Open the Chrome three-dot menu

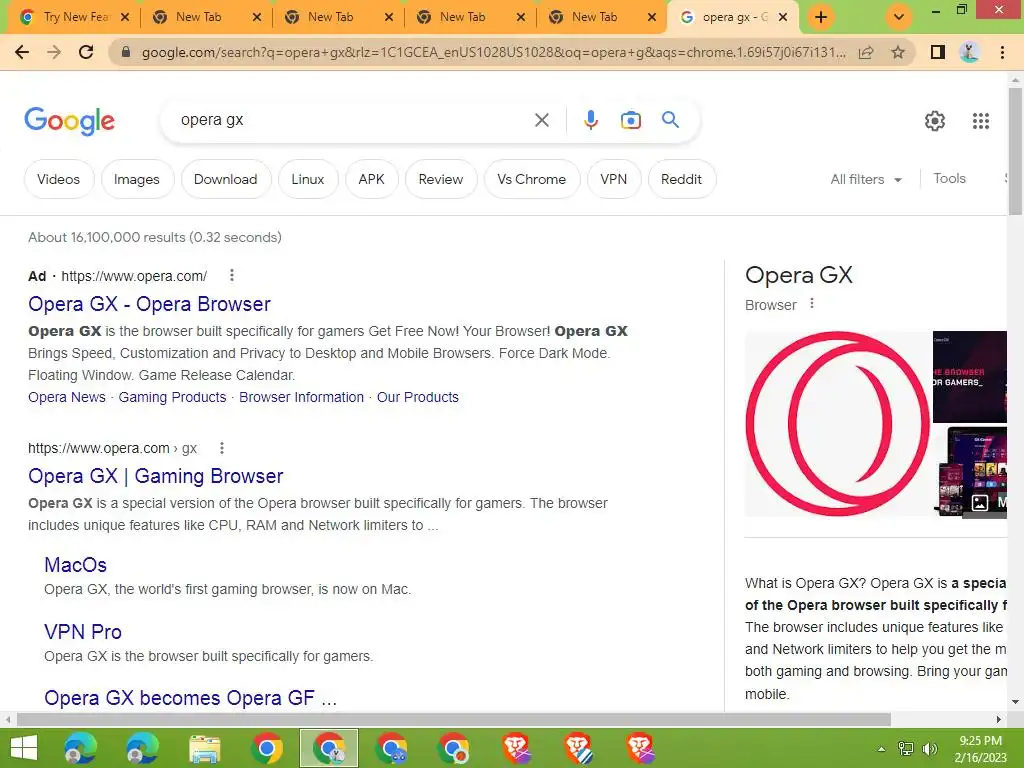coord(1002,52)
